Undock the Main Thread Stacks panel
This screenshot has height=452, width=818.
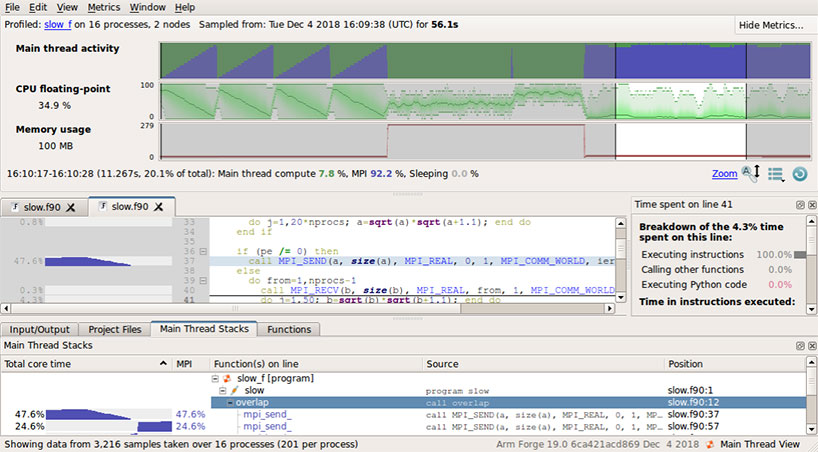[799, 345]
